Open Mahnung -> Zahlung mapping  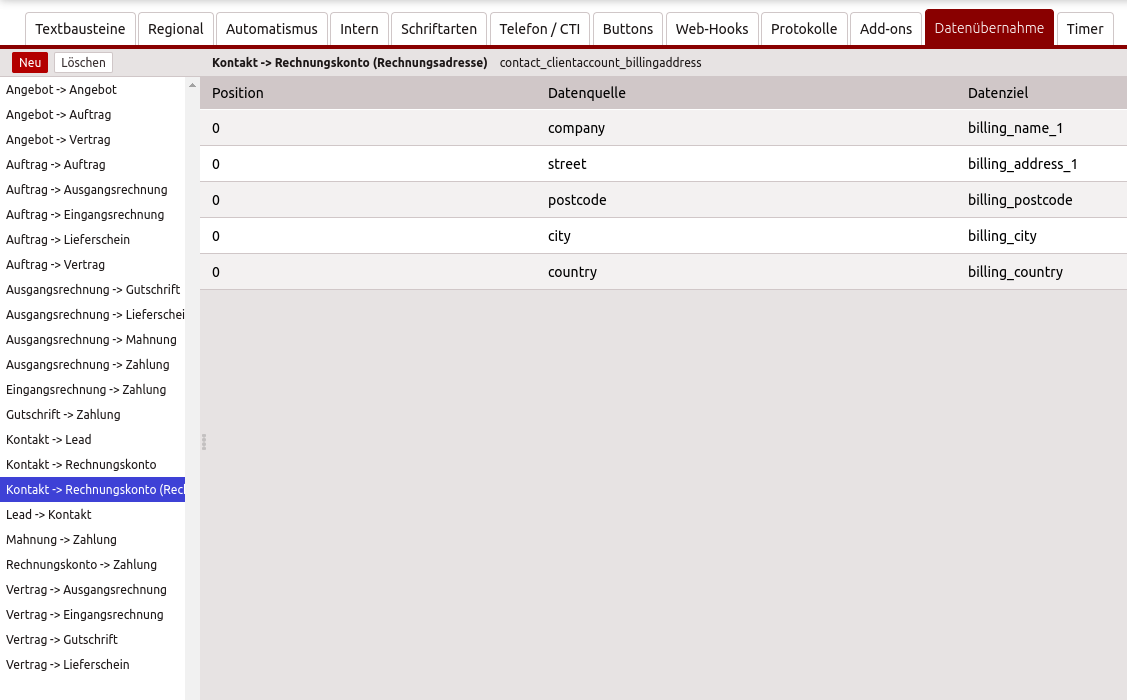click(x=61, y=540)
